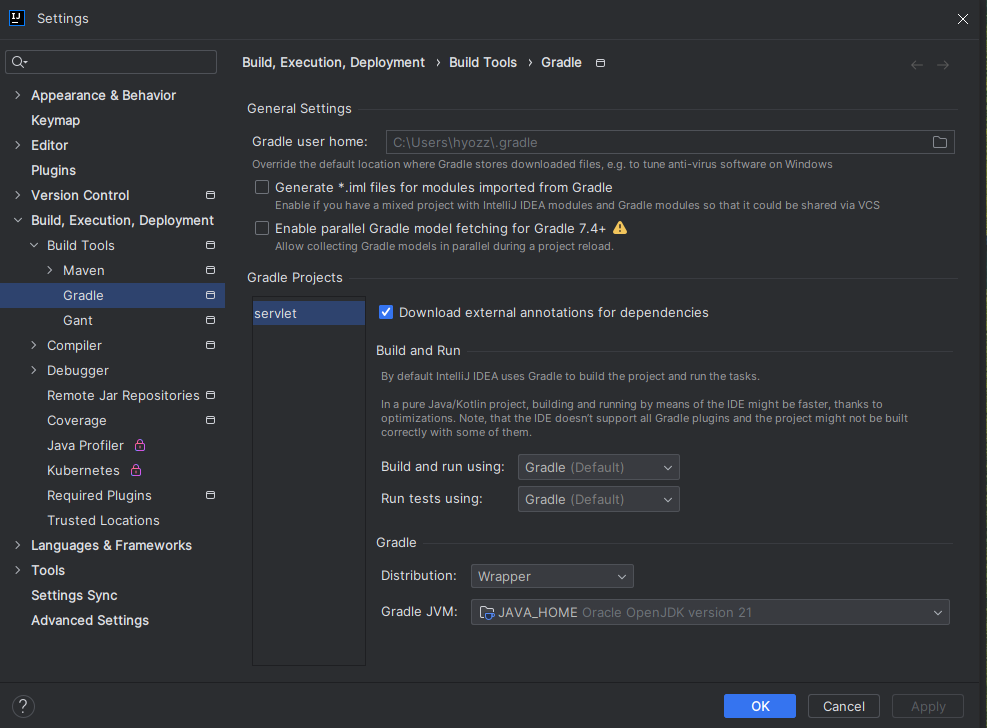Image resolution: width=987 pixels, height=728 pixels.
Task: Click the project-level icon next to Gradle breadcrumb
Action: (x=601, y=63)
